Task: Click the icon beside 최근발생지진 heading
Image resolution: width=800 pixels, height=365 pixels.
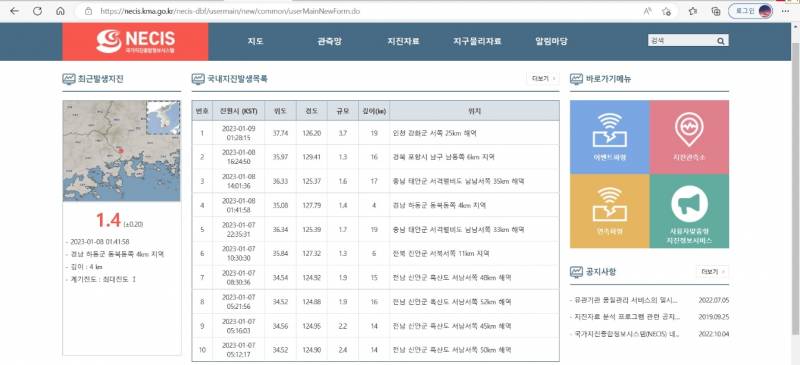Action: (x=68, y=79)
